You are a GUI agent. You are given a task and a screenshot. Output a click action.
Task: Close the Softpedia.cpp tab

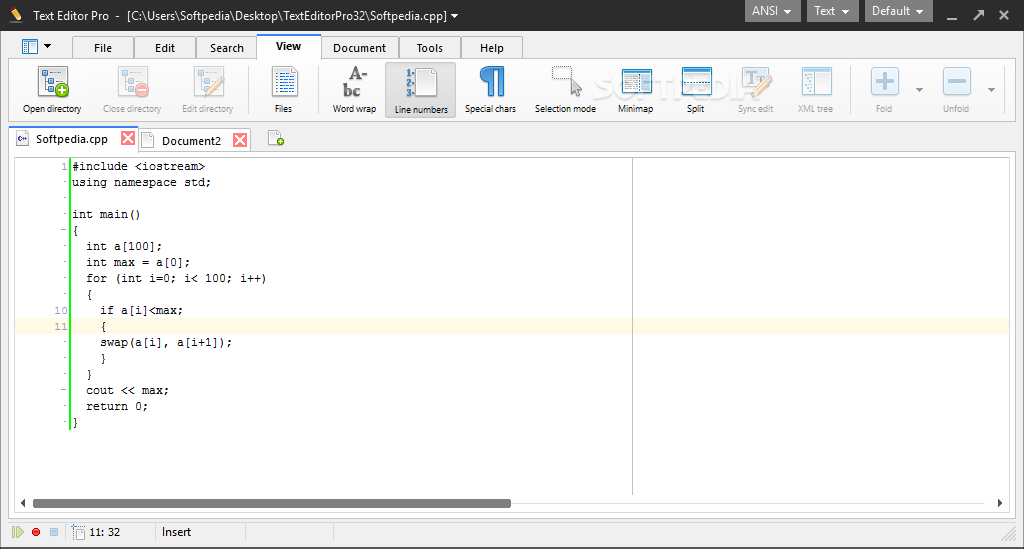128,138
